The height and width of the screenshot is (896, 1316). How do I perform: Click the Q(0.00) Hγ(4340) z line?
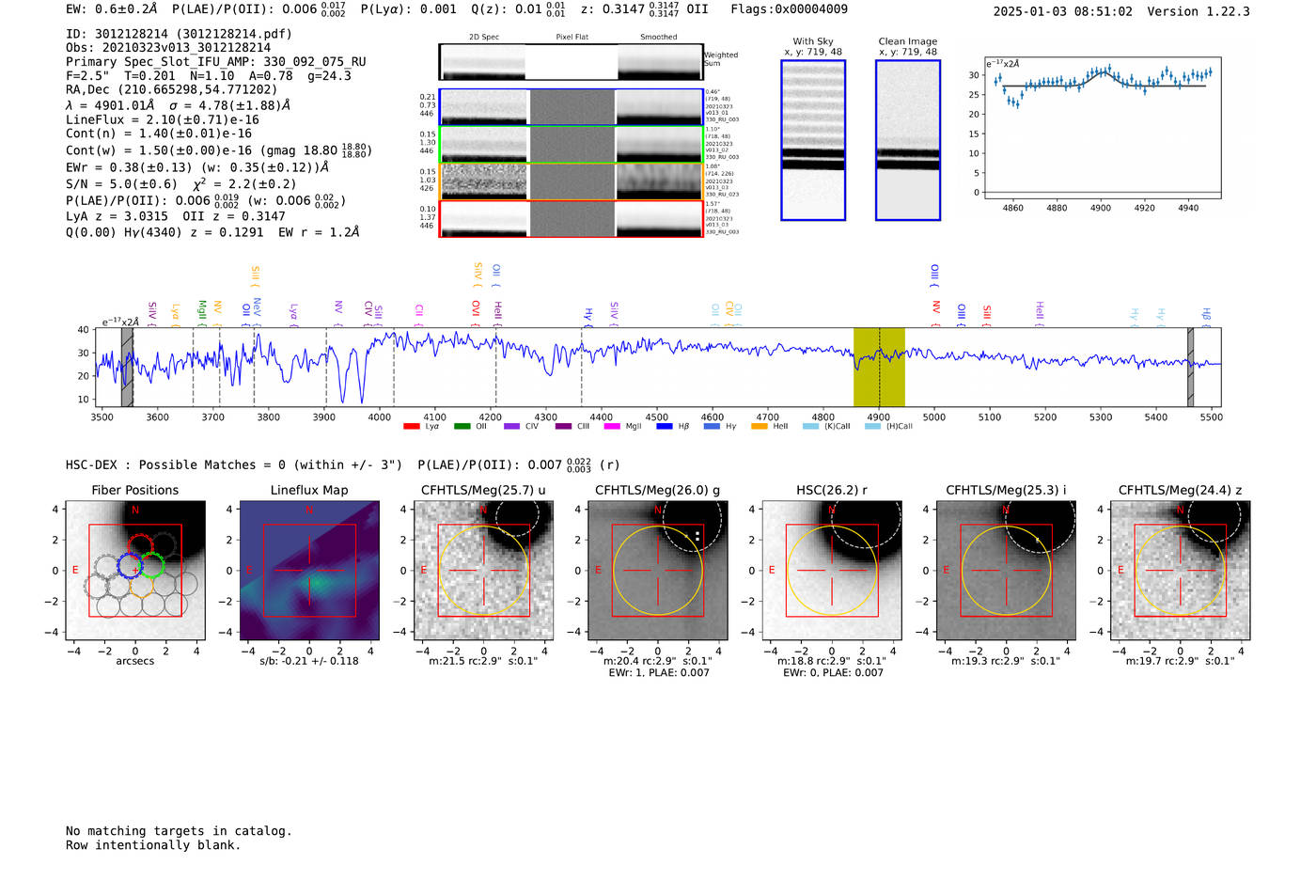tap(212, 231)
